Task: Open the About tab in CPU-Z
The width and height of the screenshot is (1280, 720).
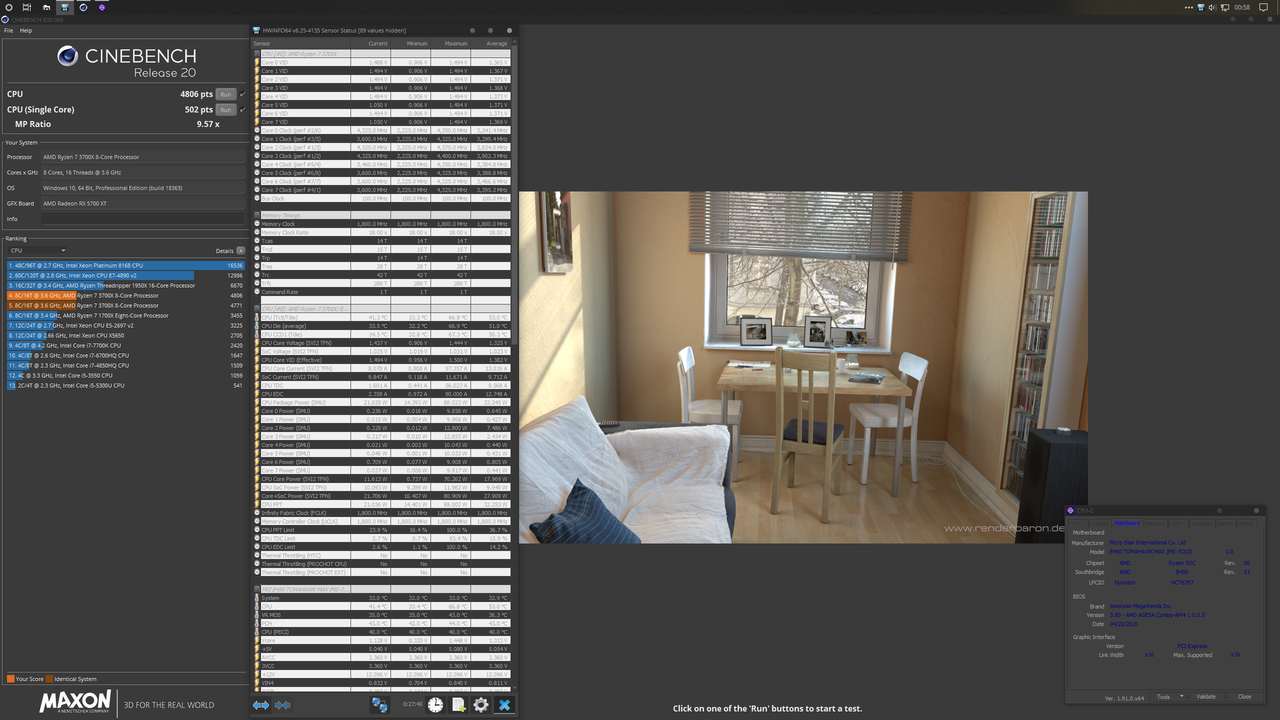Action: 1246,523
